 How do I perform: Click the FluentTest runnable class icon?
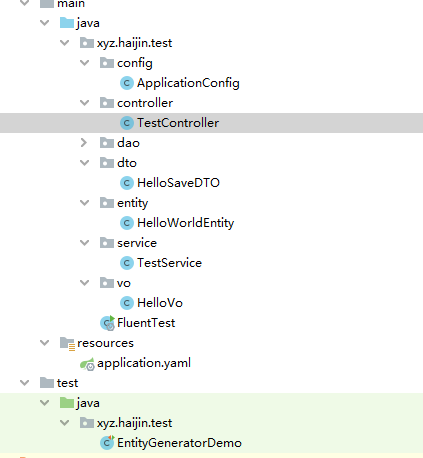107,323
